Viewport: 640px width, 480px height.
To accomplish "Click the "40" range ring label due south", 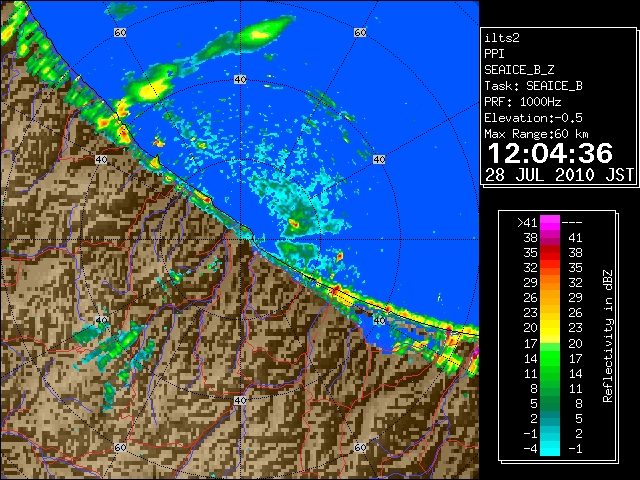I will coord(240,400).
